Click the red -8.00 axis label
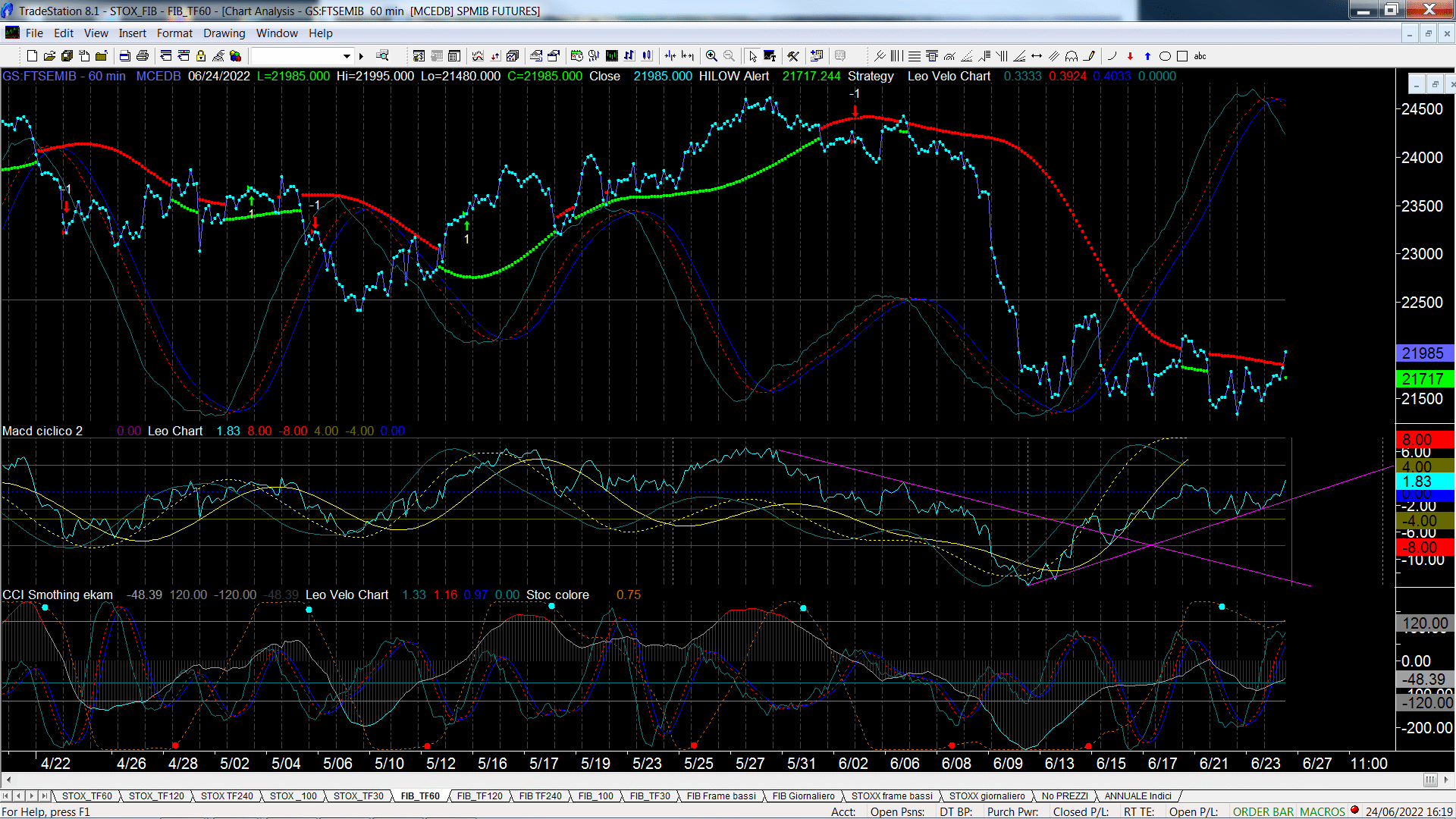Viewport: 1456px width, 819px height. coord(1425,548)
